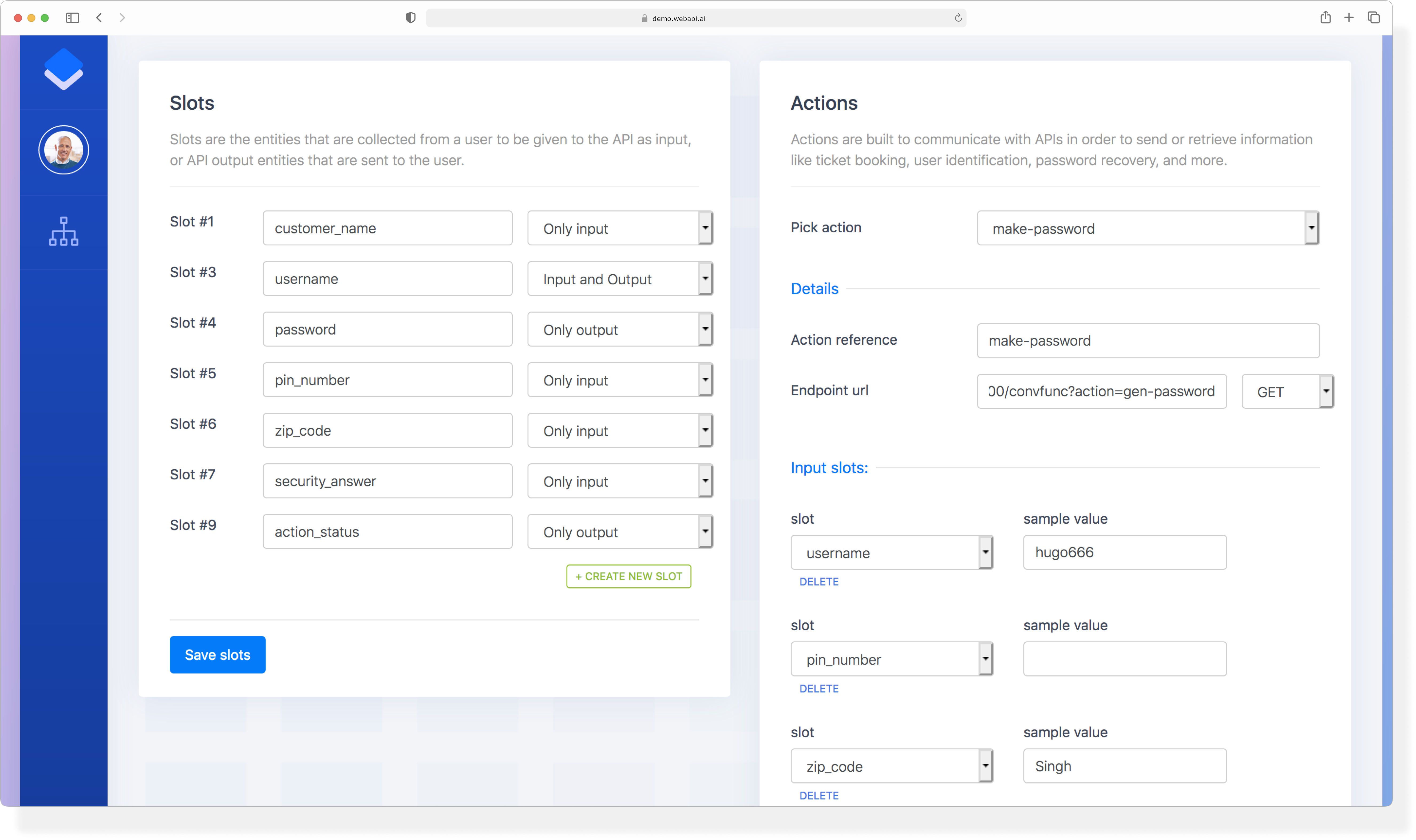Click the Save slots button
This screenshot has height=840, width=1416.
coord(217,654)
